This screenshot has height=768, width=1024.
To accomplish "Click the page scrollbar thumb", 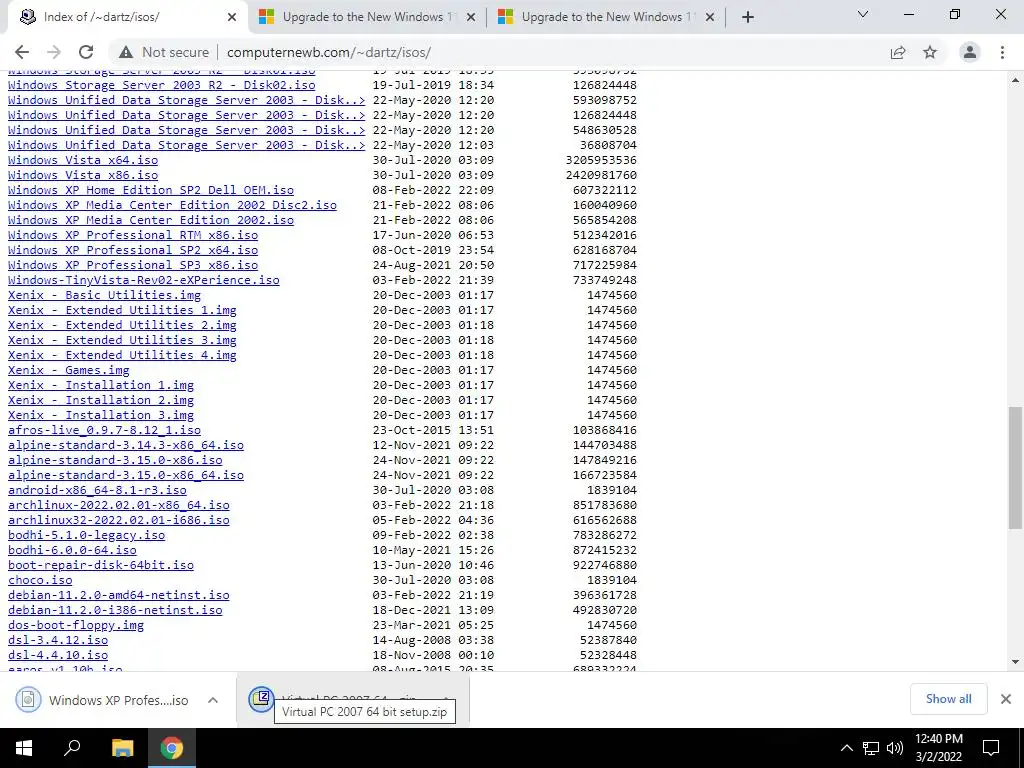I will tap(1015, 467).
